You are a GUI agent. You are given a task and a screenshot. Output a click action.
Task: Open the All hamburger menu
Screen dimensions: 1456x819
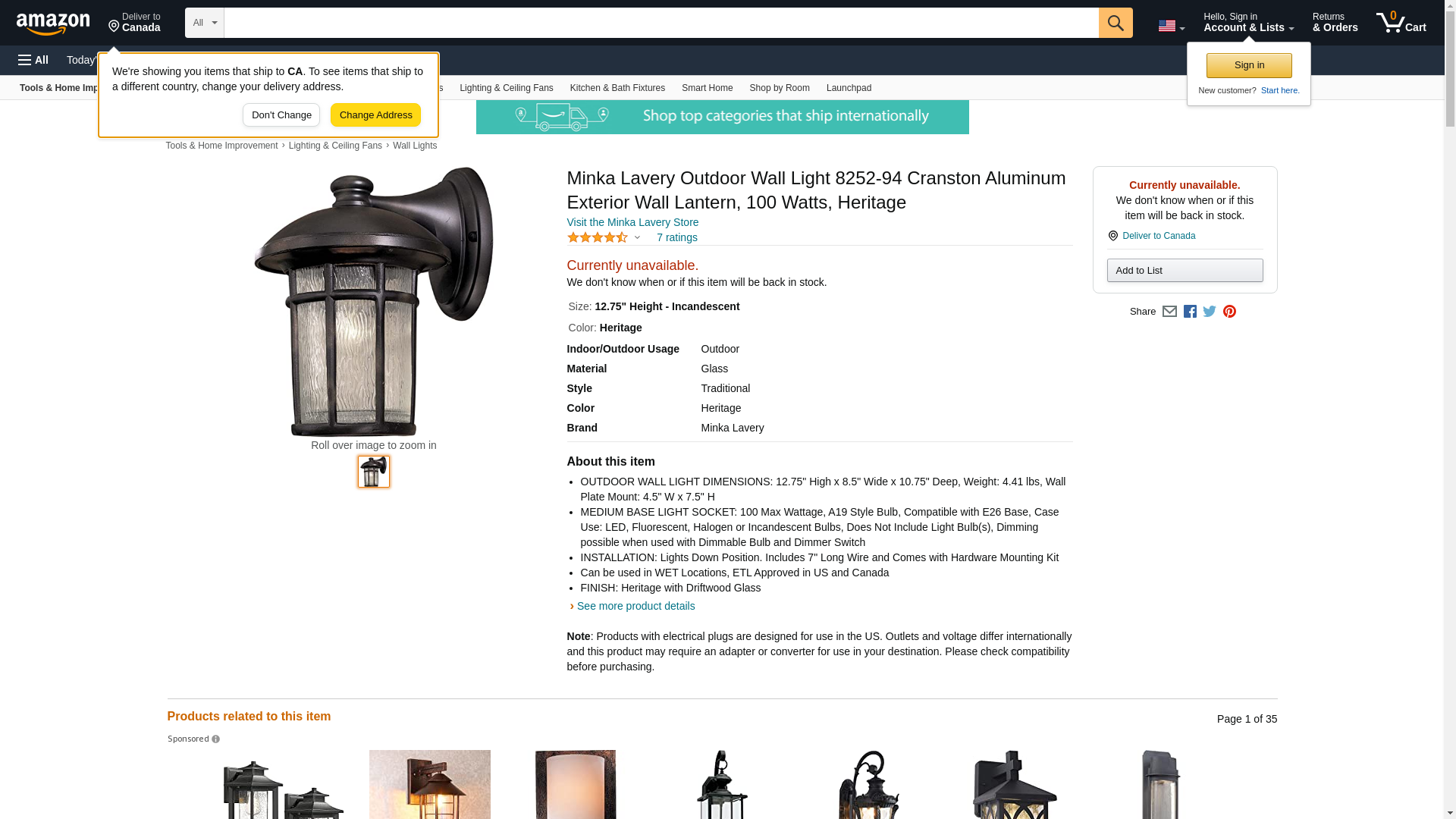(33, 60)
